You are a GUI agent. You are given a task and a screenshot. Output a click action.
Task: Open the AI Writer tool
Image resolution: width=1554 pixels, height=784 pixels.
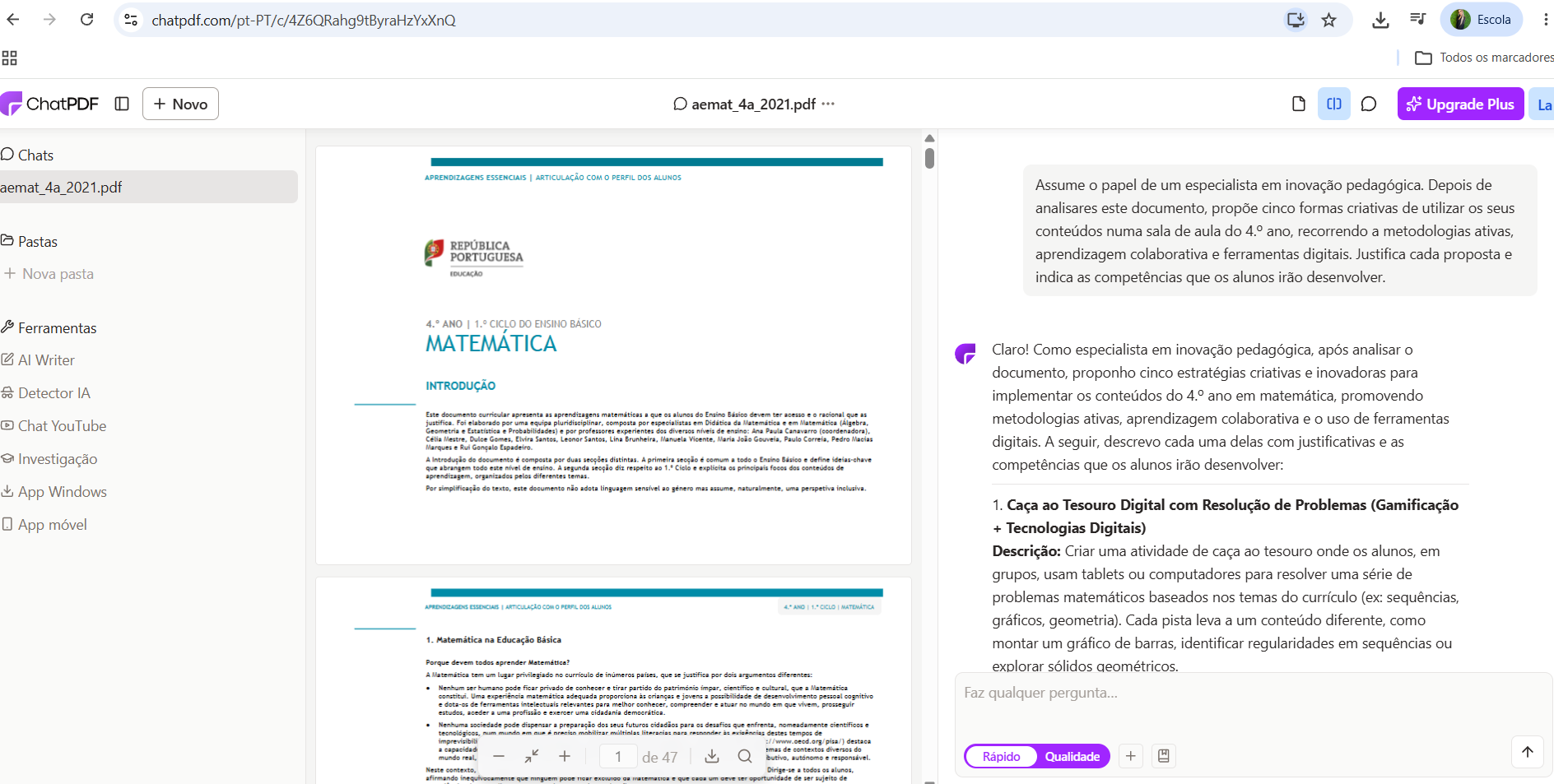tap(38, 360)
